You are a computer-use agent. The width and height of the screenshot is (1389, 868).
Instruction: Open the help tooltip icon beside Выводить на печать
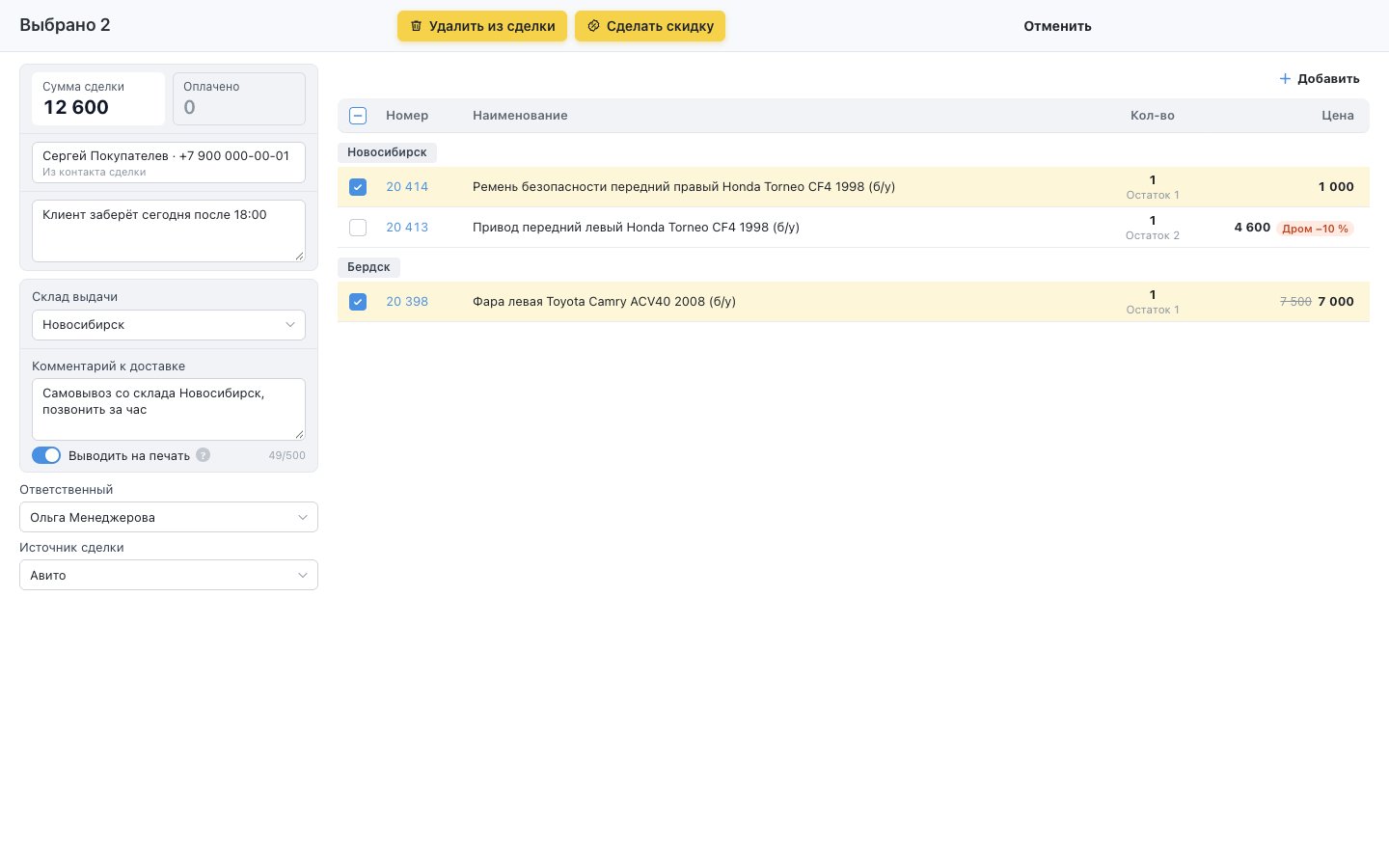[x=203, y=455]
